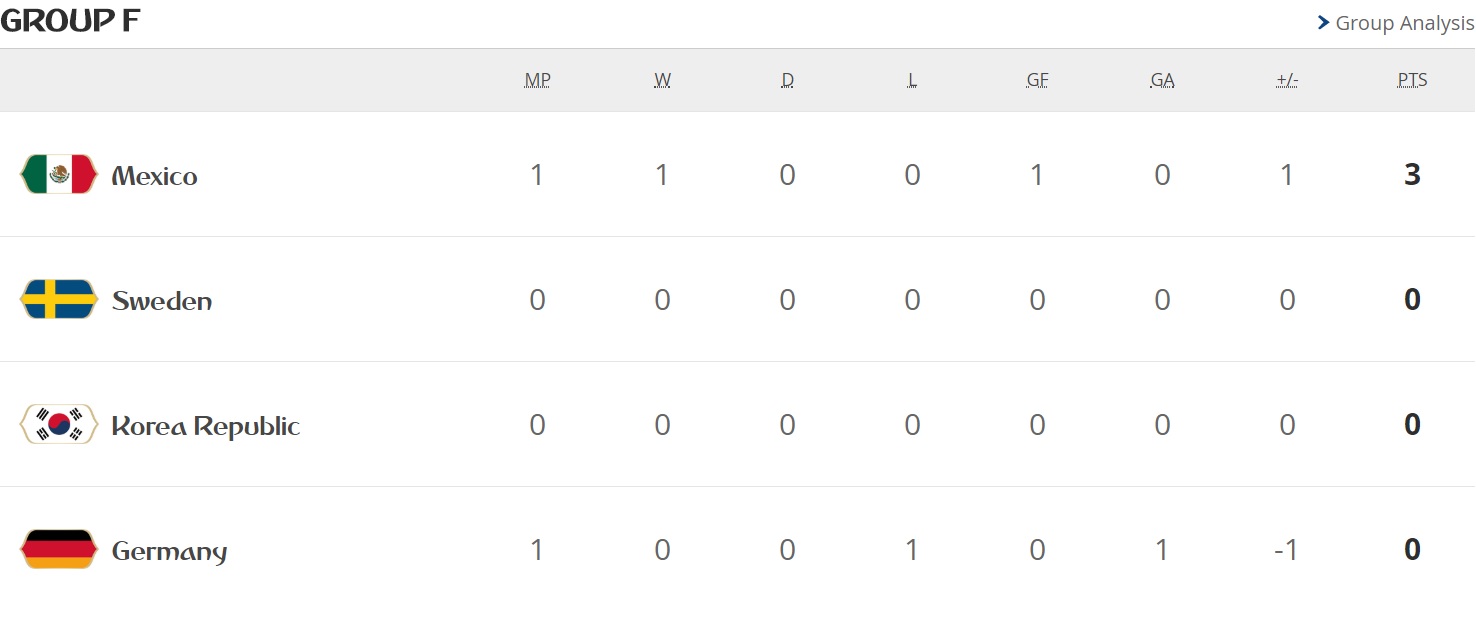Screen dimensions: 1476x633
Task: Click the GF column header
Action: pyautogui.click(x=1037, y=80)
